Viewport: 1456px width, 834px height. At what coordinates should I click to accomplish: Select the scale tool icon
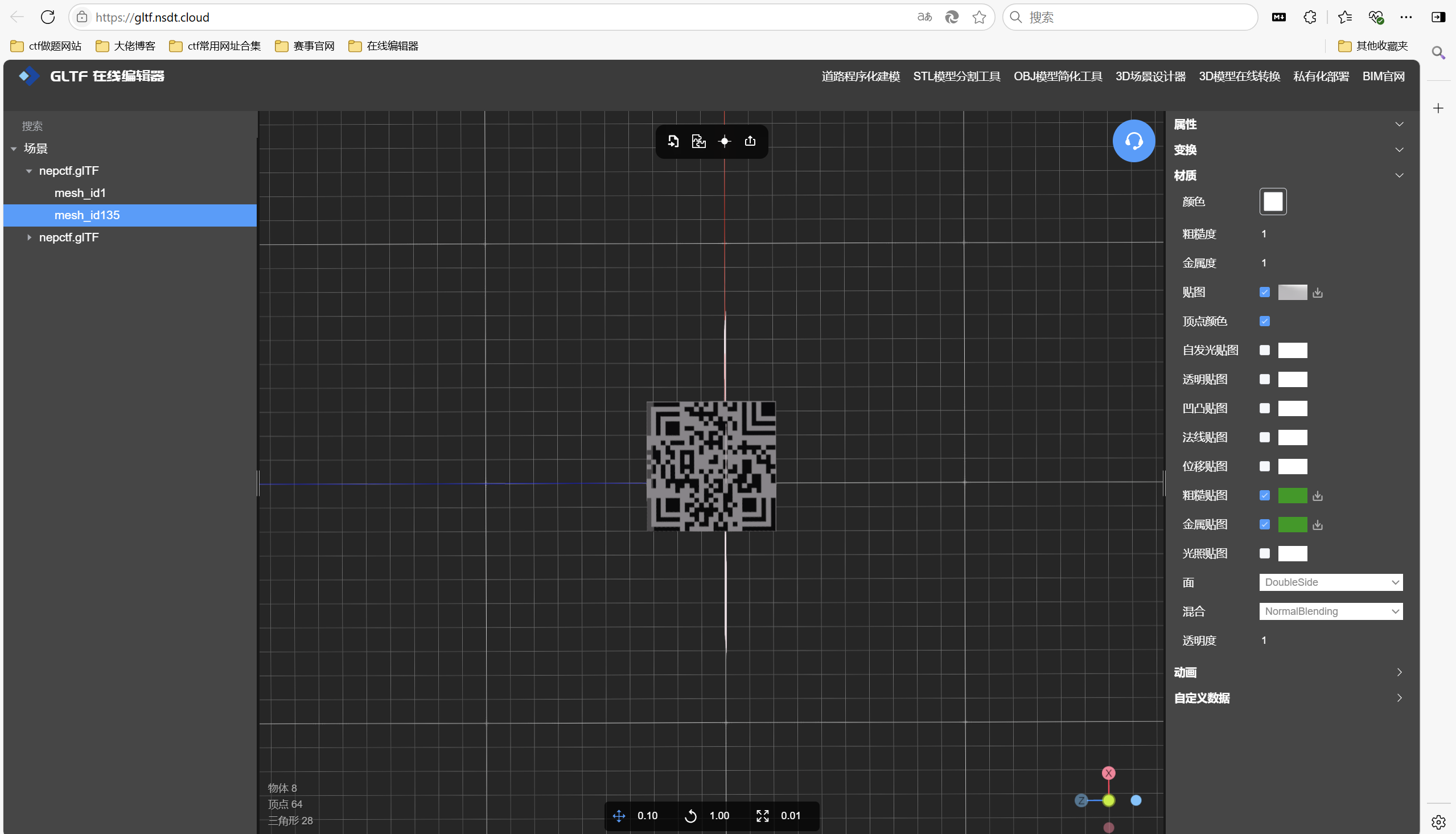[762, 816]
